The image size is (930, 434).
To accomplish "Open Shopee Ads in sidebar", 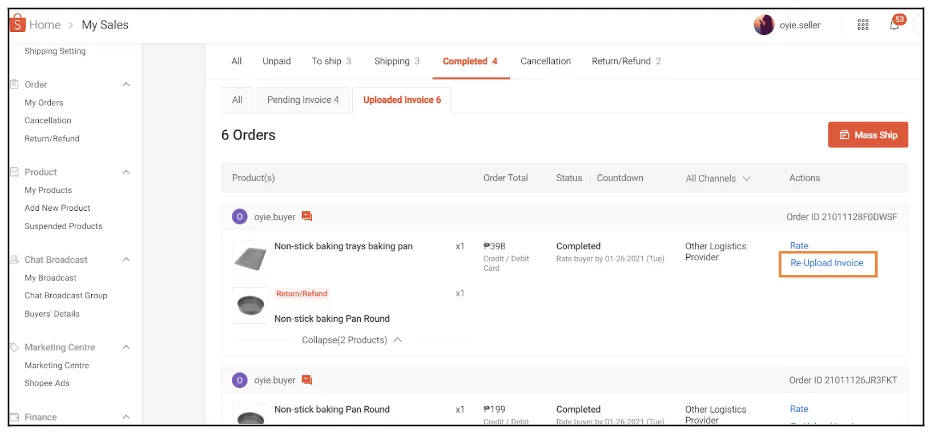I will (x=47, y=383).
